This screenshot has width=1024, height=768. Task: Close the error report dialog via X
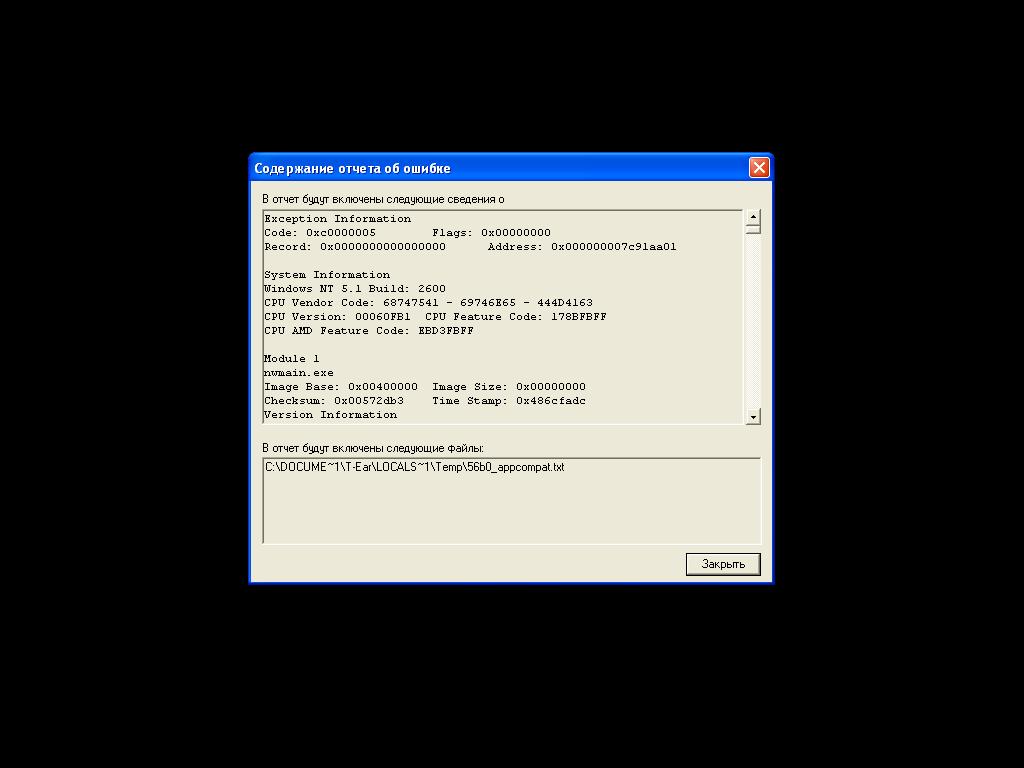pos(759,168)
